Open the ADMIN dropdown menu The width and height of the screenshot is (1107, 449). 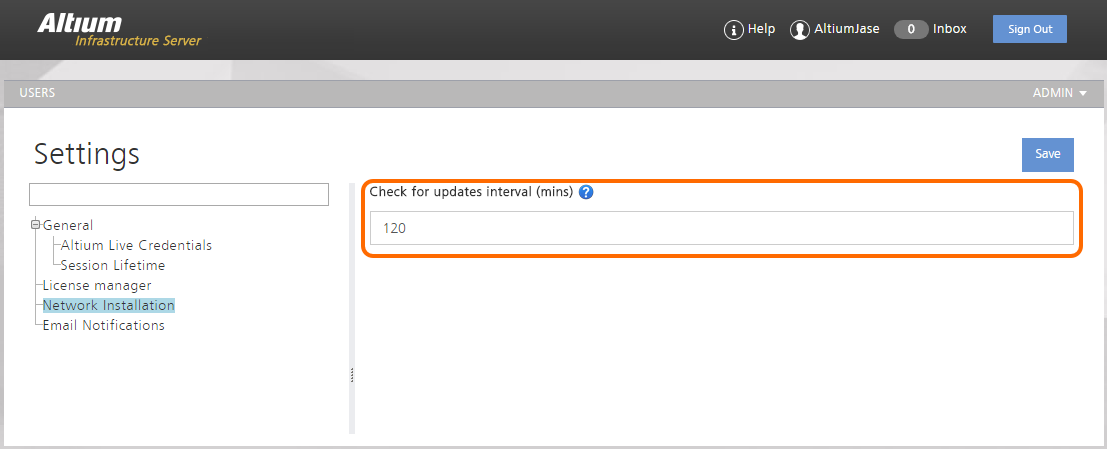coord(1060,93)
